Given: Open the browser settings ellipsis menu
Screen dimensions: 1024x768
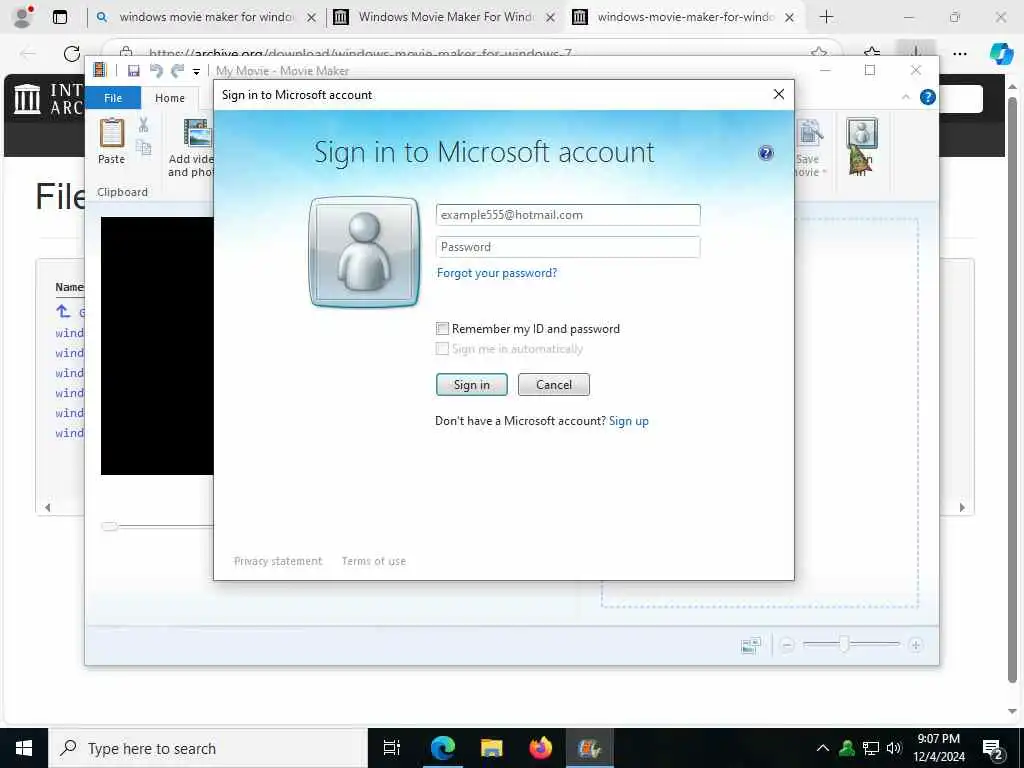Looking at the screenshot, I should pyautogui.click(x=959, y=54).
